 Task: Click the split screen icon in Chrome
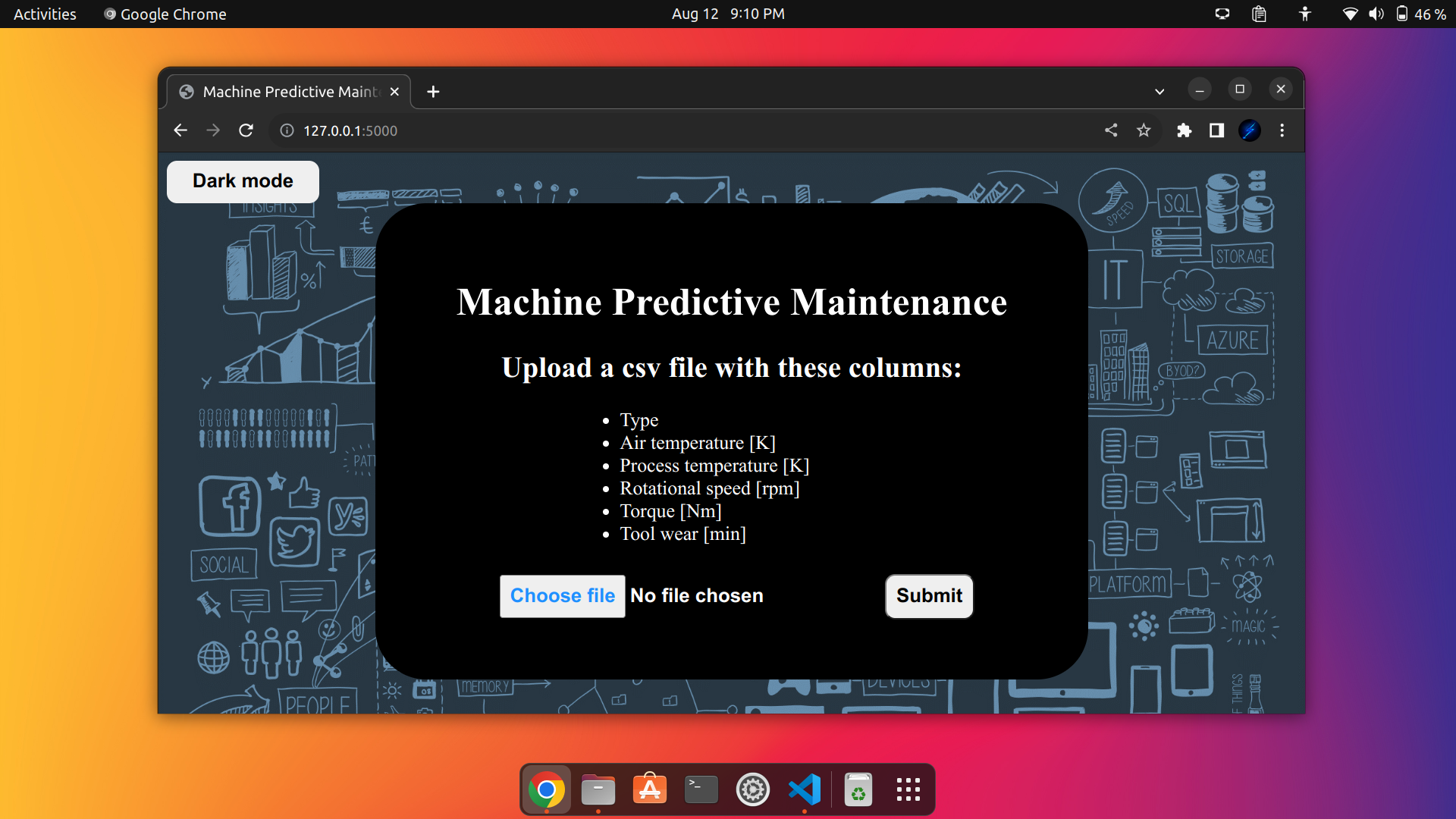[1215, 130]
